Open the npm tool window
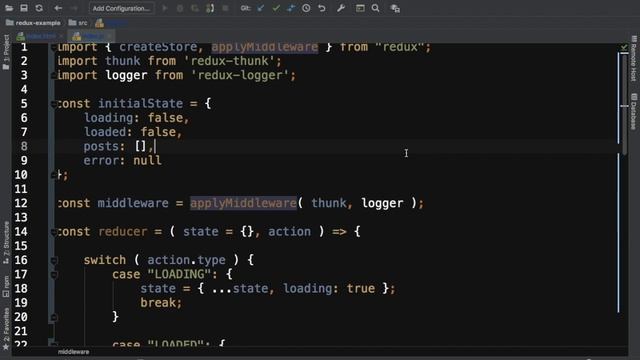 tap(6, 286)
